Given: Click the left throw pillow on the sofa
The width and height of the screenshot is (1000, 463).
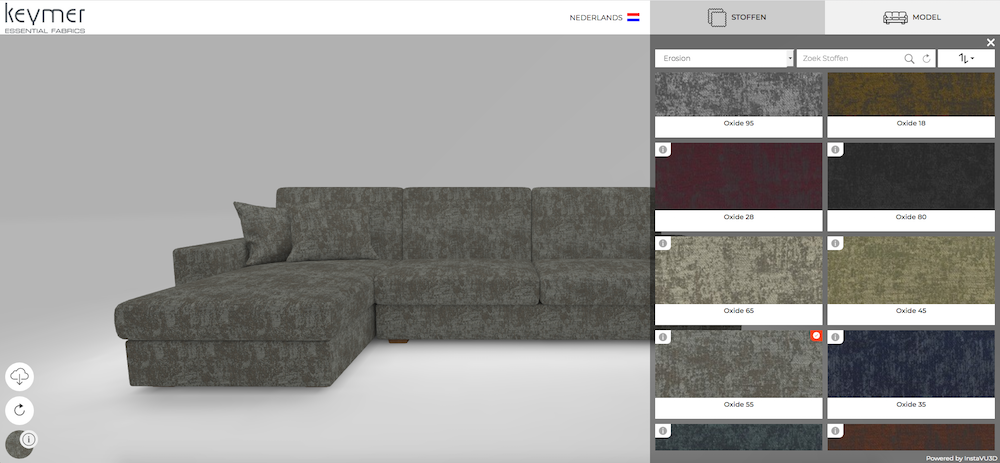Looking at the screenshot, I should point(261,233).
